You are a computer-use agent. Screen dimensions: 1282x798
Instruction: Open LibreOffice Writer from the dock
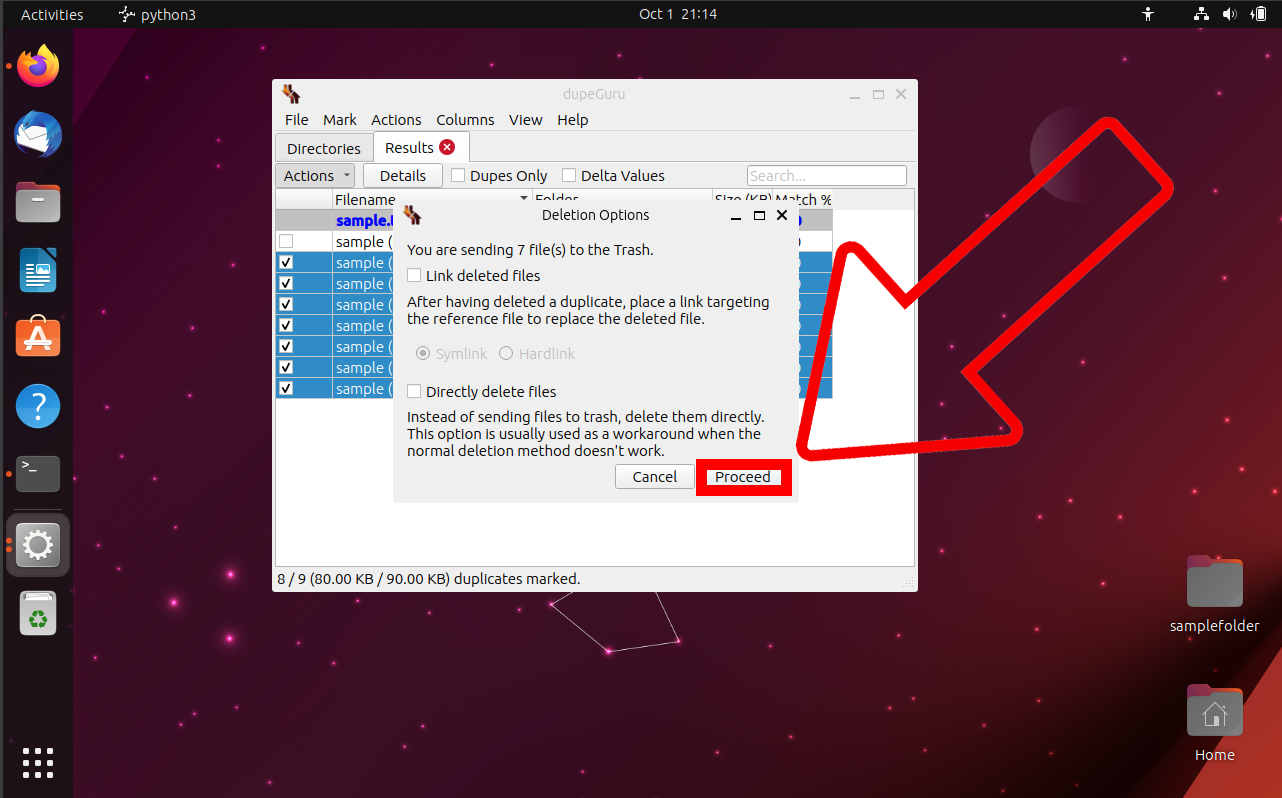click(x=37, y=270)
